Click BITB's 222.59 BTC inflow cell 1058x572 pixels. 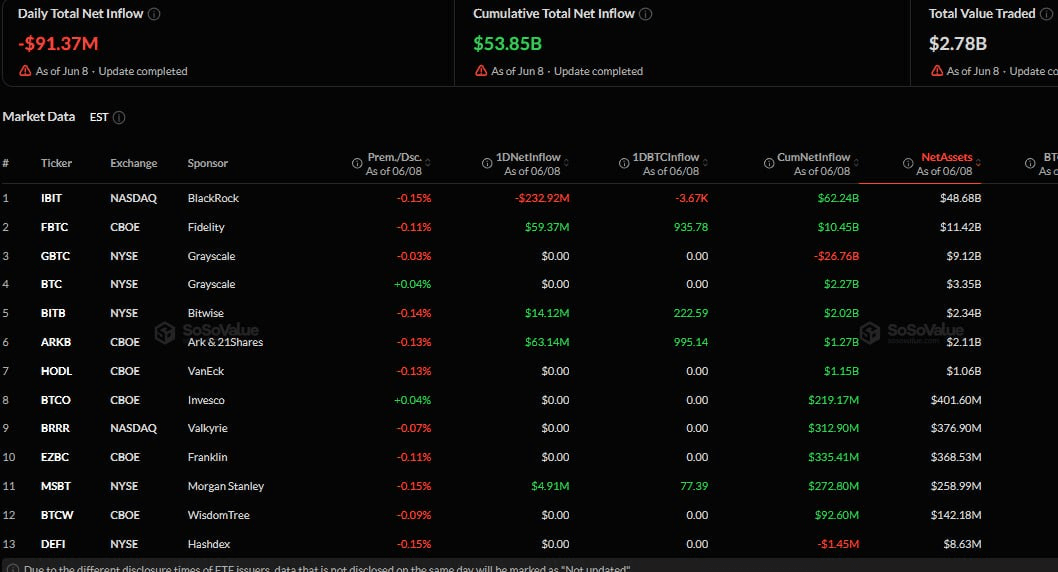tap(691, 314)
